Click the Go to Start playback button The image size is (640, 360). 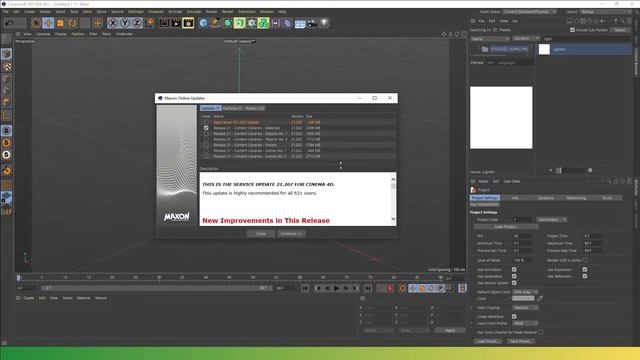pyautogui.click(x=305, y=289)
